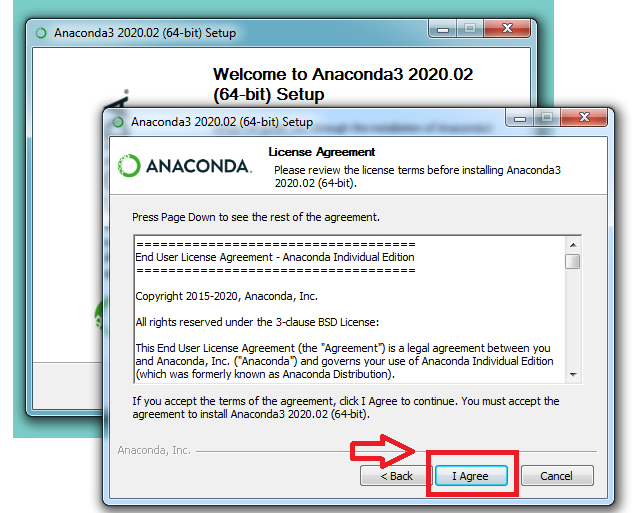Viewport: 635px width, 513px height.
Task: Click the green ring icon in front dialog title bar
Action: pyautogui.click(x=118, y=122)
